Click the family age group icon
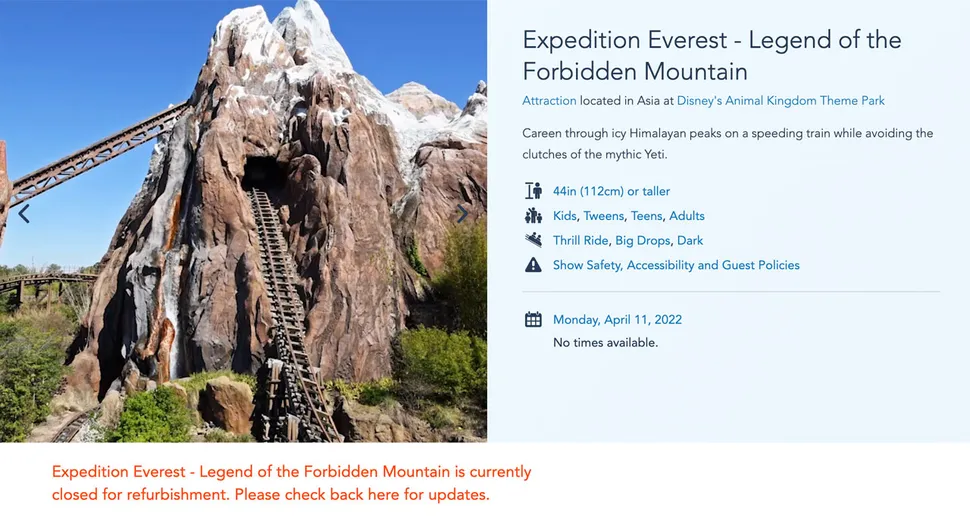 point(533,216)
